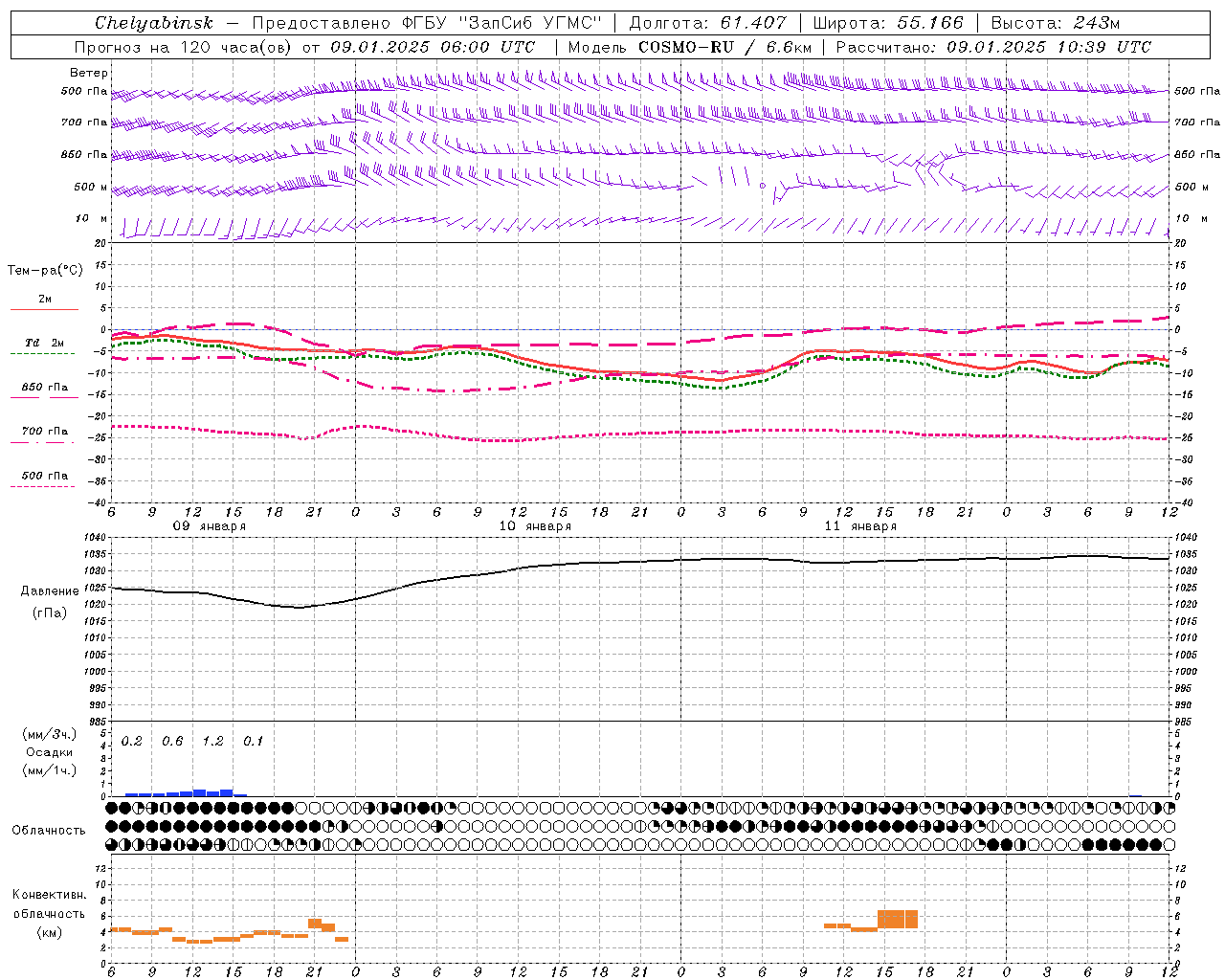1225x980 pixels.
Task: Click the left-side '500 м' wind level label
Action: coord(91,187)
